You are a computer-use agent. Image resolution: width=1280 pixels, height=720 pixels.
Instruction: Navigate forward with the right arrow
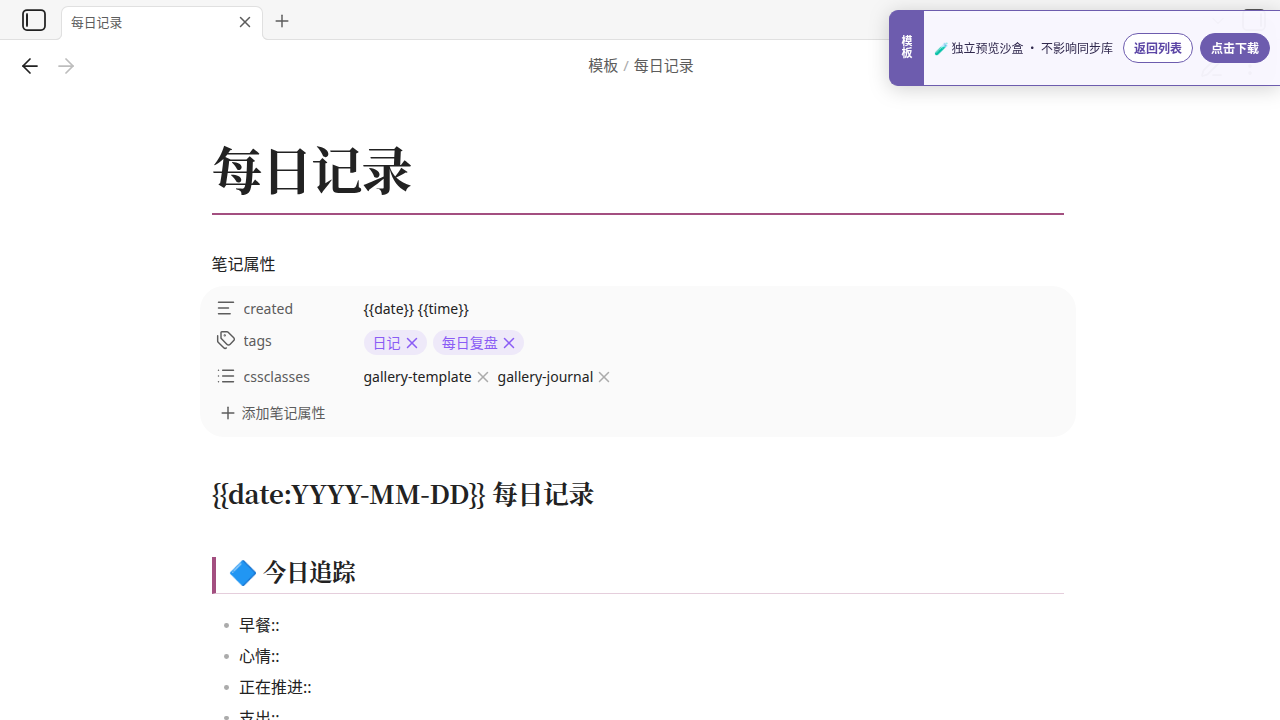click(66, 66)
